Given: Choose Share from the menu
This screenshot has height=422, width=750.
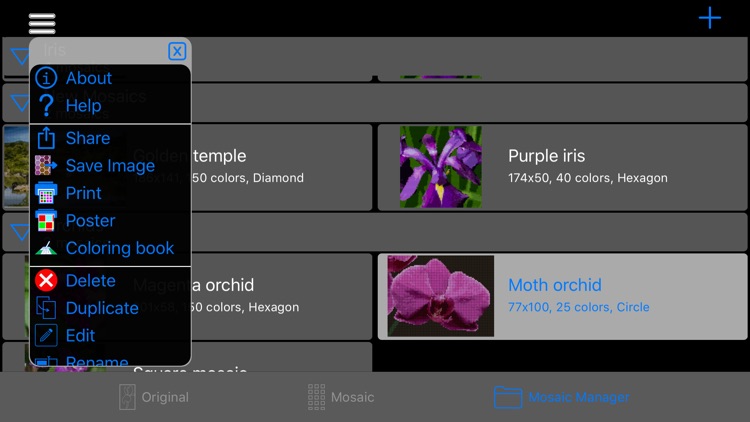Looking at the screenshot, I should [x=88, y=138].
